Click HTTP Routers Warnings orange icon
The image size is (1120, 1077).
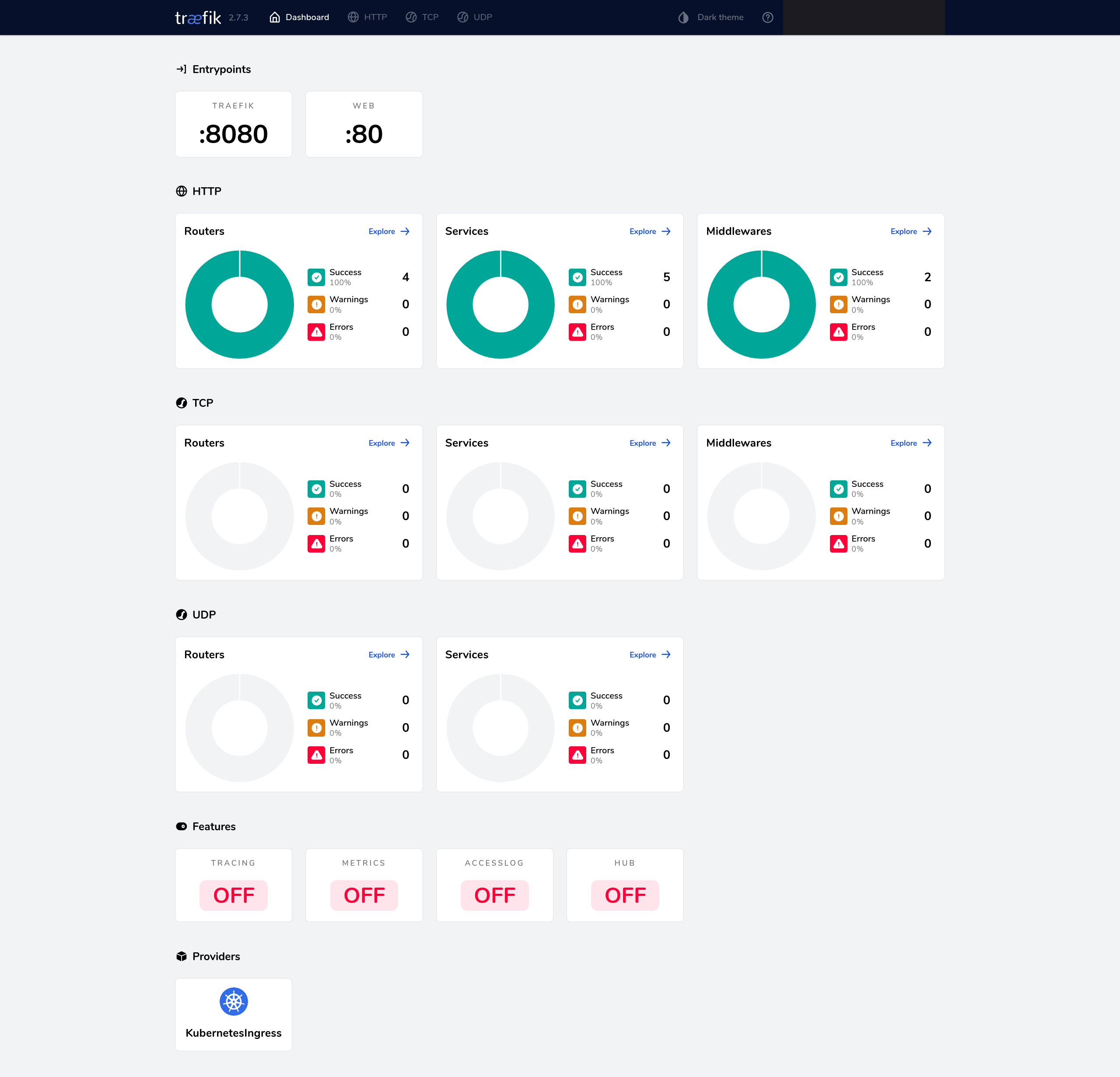click(x=317, y=304)
